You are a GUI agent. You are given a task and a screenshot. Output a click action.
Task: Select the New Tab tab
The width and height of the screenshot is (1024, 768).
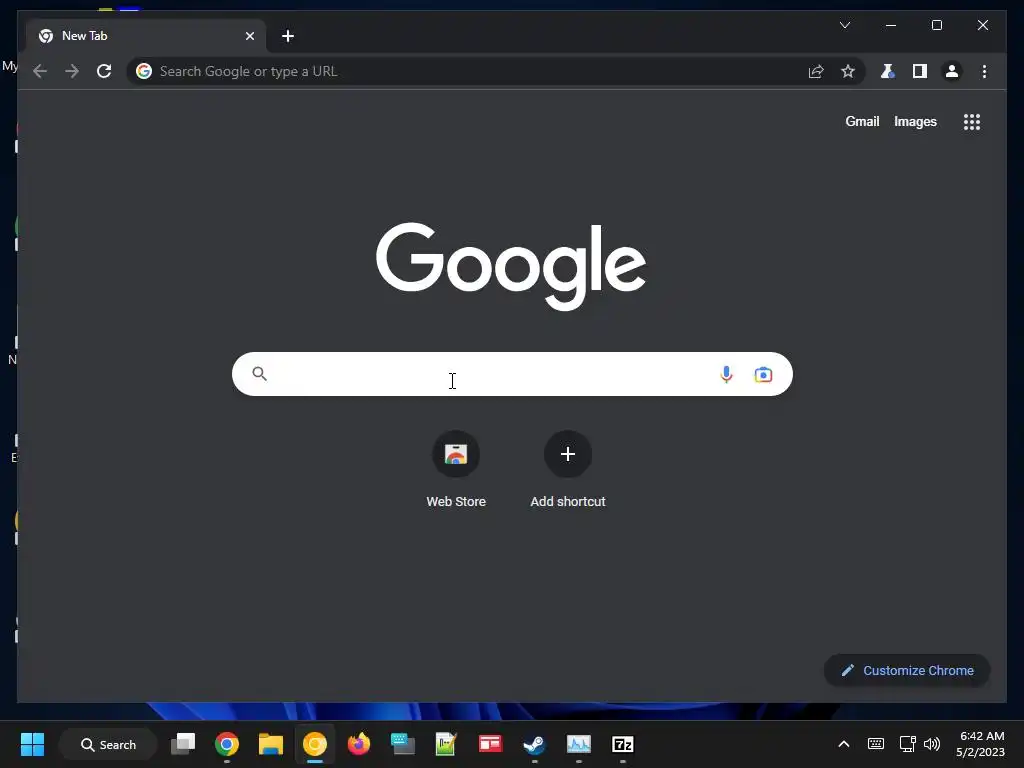[145, 36]
